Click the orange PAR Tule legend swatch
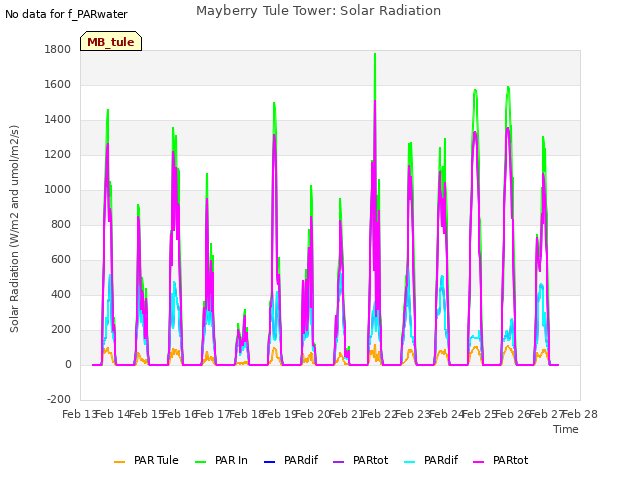The image size is (640, 480). [x=119, y=462]
